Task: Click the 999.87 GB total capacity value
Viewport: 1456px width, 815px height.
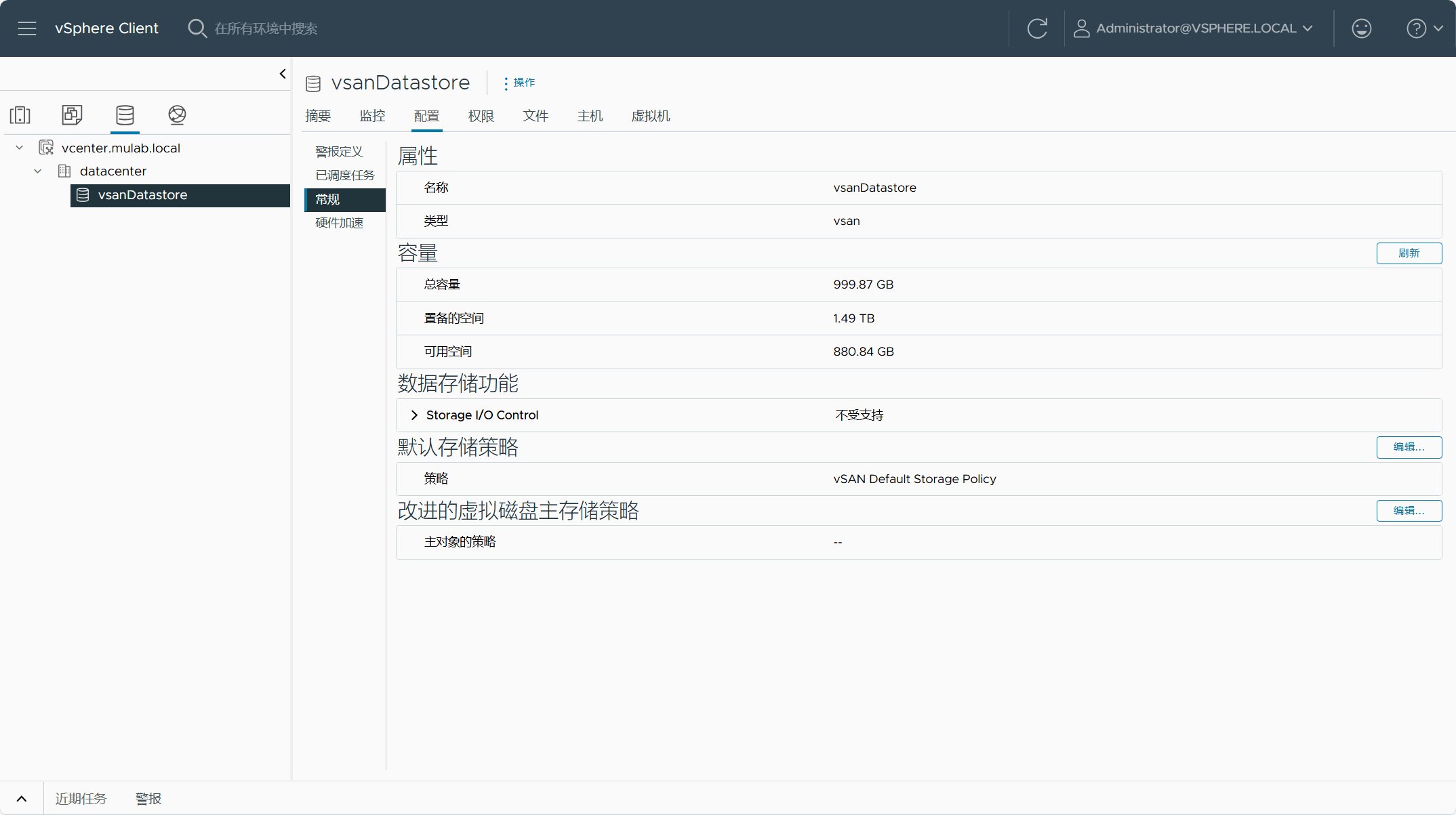Action: click(863, 285)
